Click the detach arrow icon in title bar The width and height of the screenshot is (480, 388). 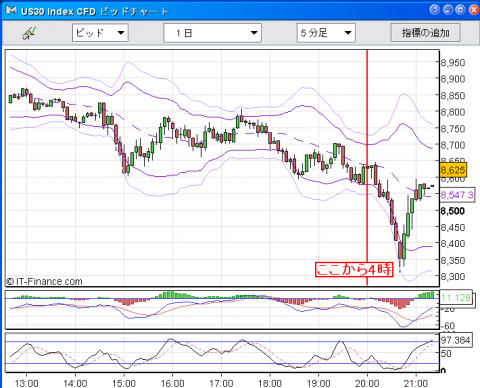tap(435, 10)
